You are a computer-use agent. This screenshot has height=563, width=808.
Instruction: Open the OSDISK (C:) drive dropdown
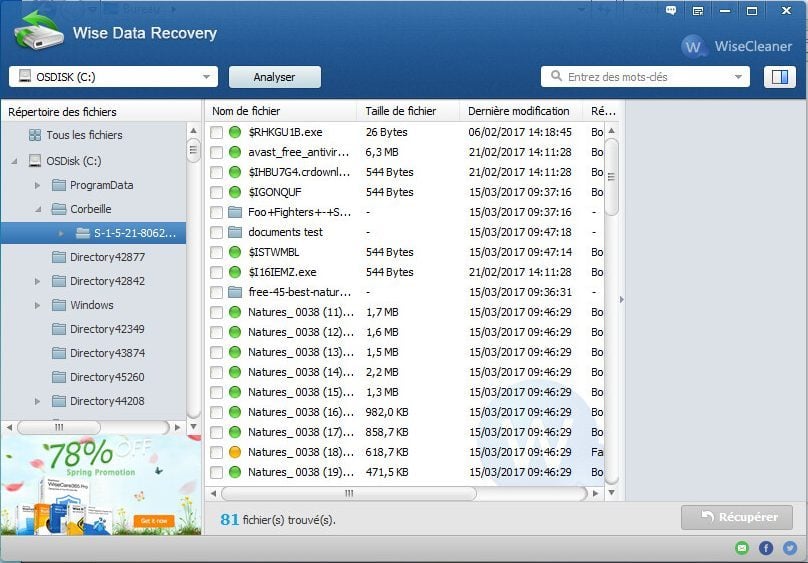(113, 77)
